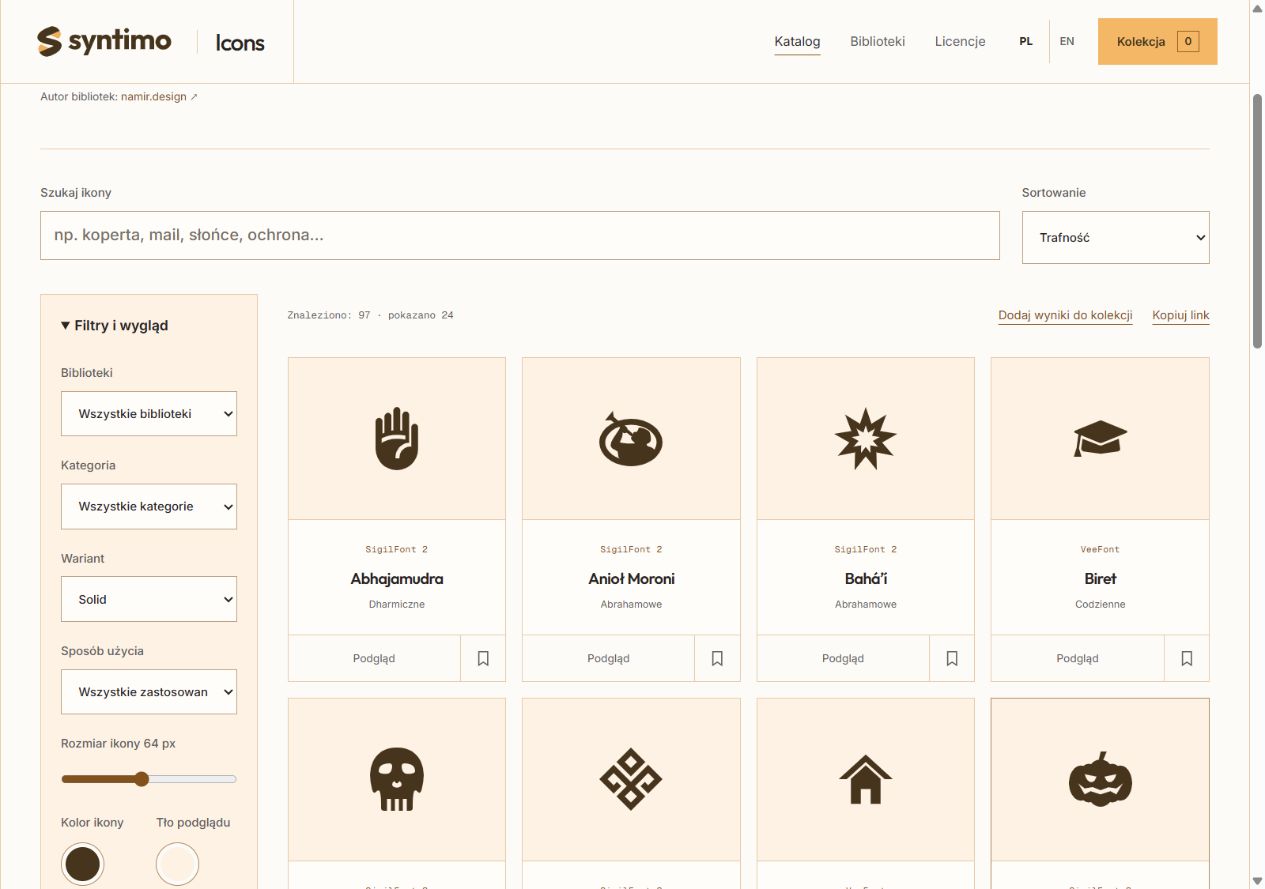Open Podgląd for Bahá'í
Viewport: 1265px width, 889px height.
[843, 658]
